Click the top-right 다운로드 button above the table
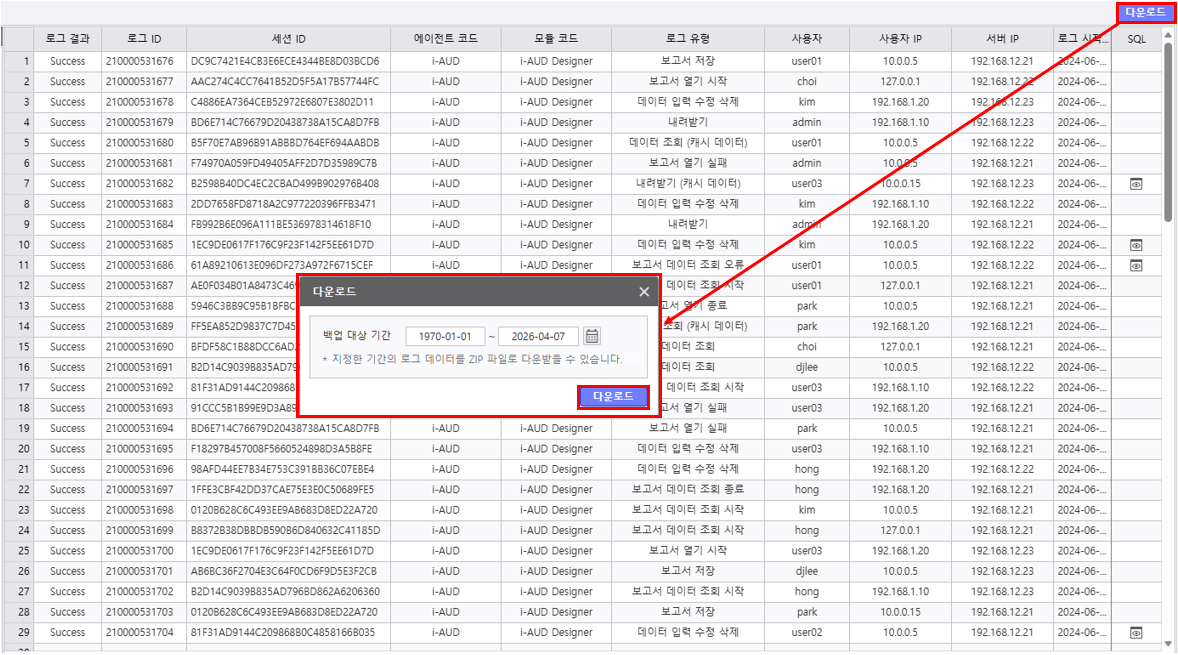The width and height of the screenshot is (1178, 655). (1145, 13)
